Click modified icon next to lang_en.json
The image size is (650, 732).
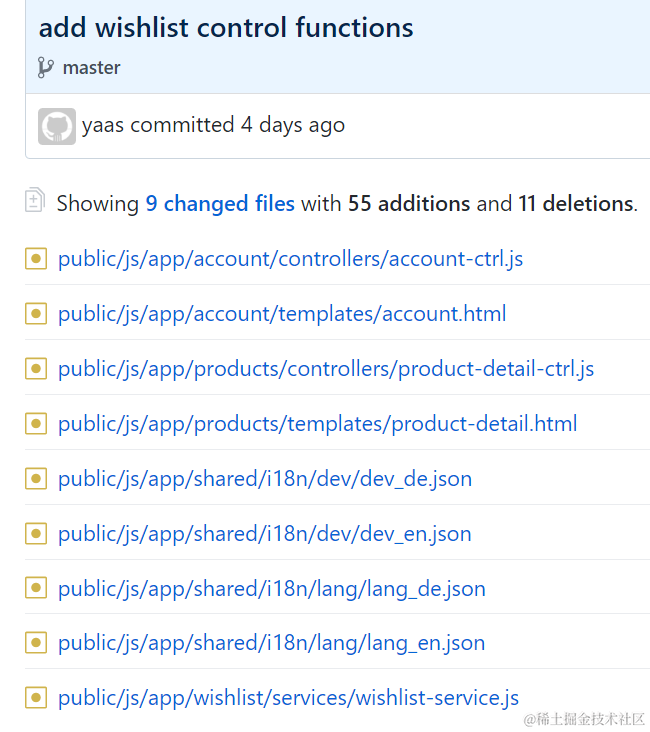(x=36, y=643)
